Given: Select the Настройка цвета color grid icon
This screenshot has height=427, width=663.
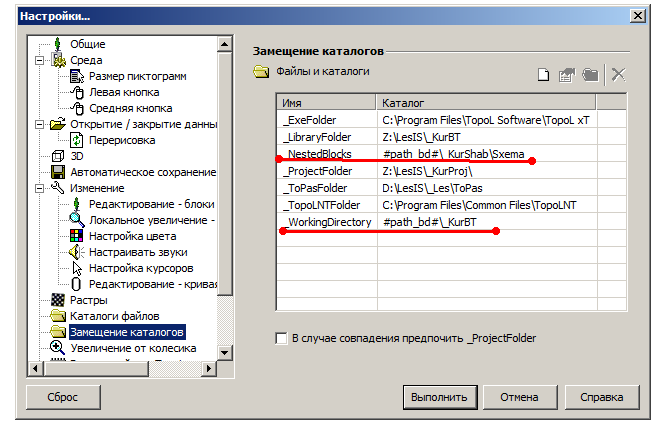Looking at the screenshot, I should coord(77,236).
